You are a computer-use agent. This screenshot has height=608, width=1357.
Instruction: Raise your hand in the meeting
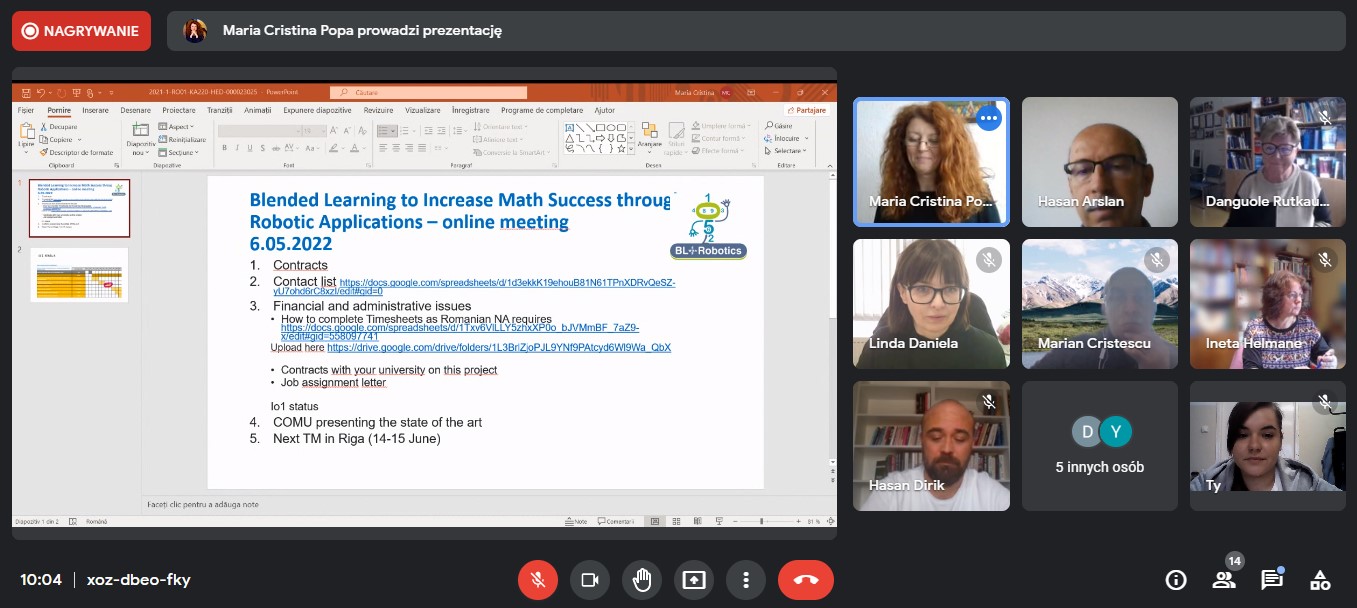[642, 580]
